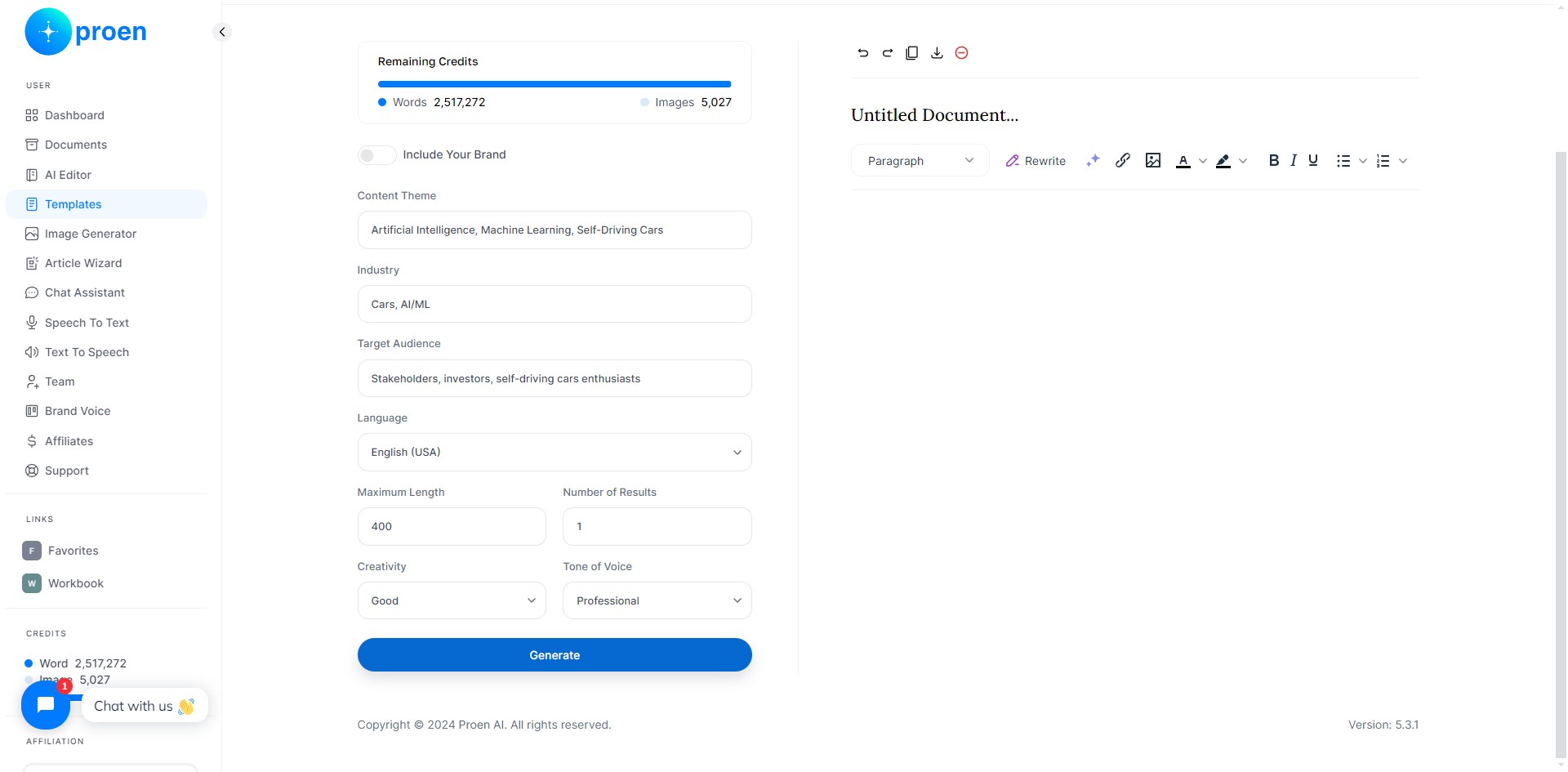Go to Team page
The height and width of the screenshot is (772, 1568).
point(106,382)
